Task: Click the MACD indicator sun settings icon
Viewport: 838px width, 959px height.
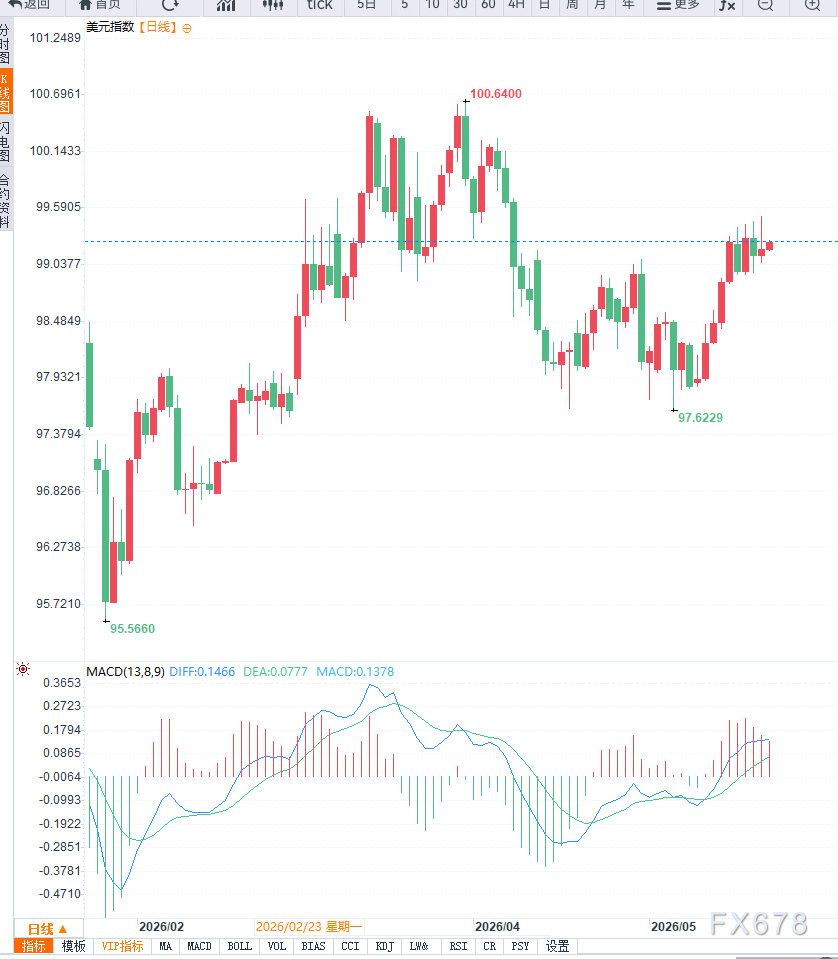Action: 23,668
